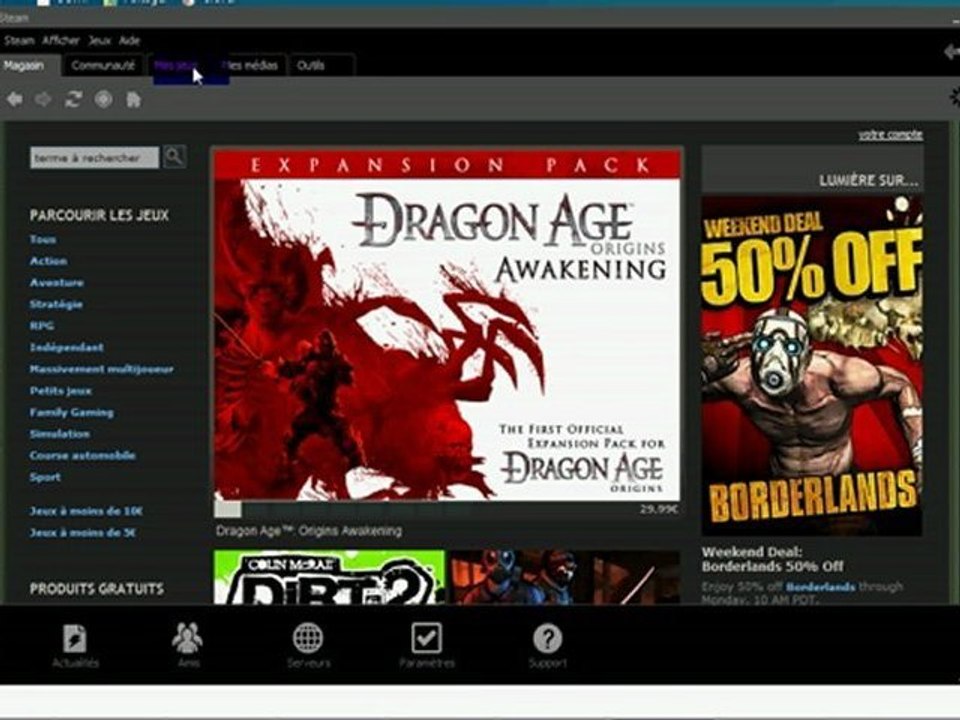Switch to the Magasin tab
The width and height of the screenshot is (960, 720).
(x=29, y=65)
